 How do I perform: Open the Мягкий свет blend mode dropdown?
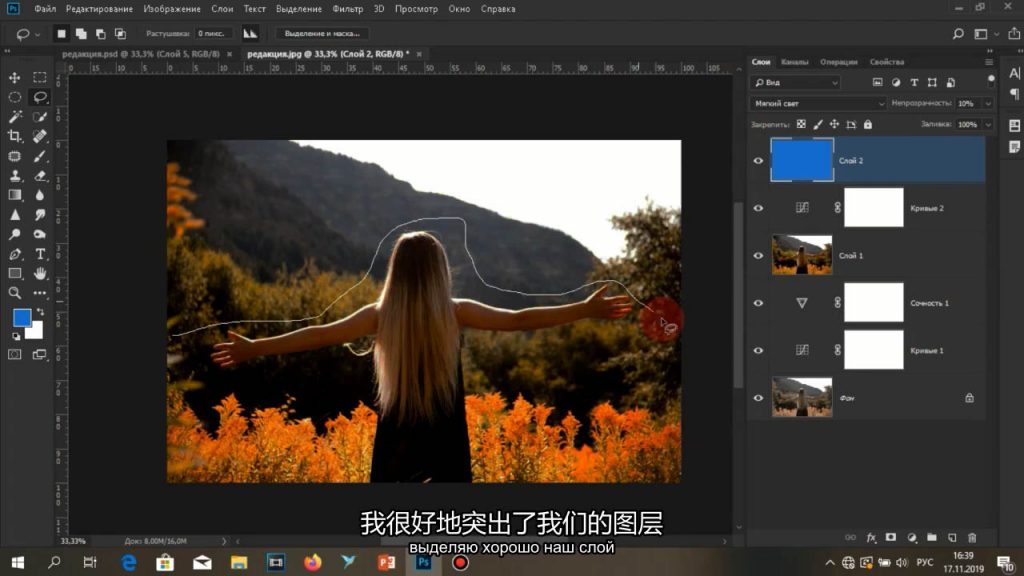[818, 103]
